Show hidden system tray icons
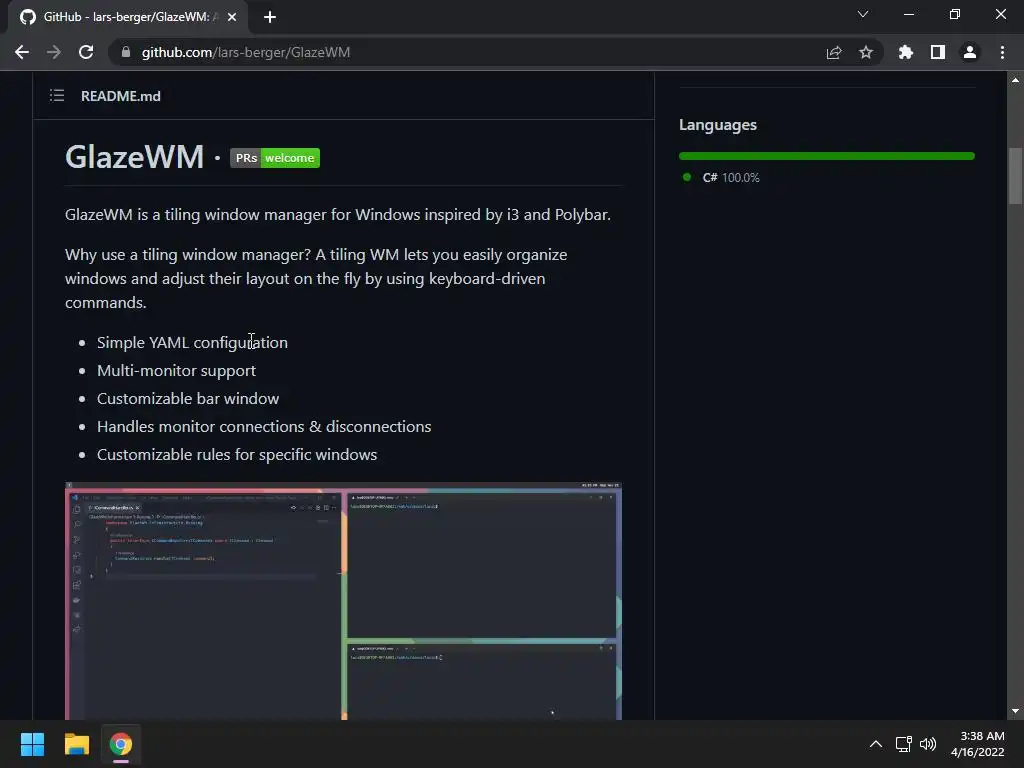This screenshot has height=768, width=1024. (x=876, y=744)
